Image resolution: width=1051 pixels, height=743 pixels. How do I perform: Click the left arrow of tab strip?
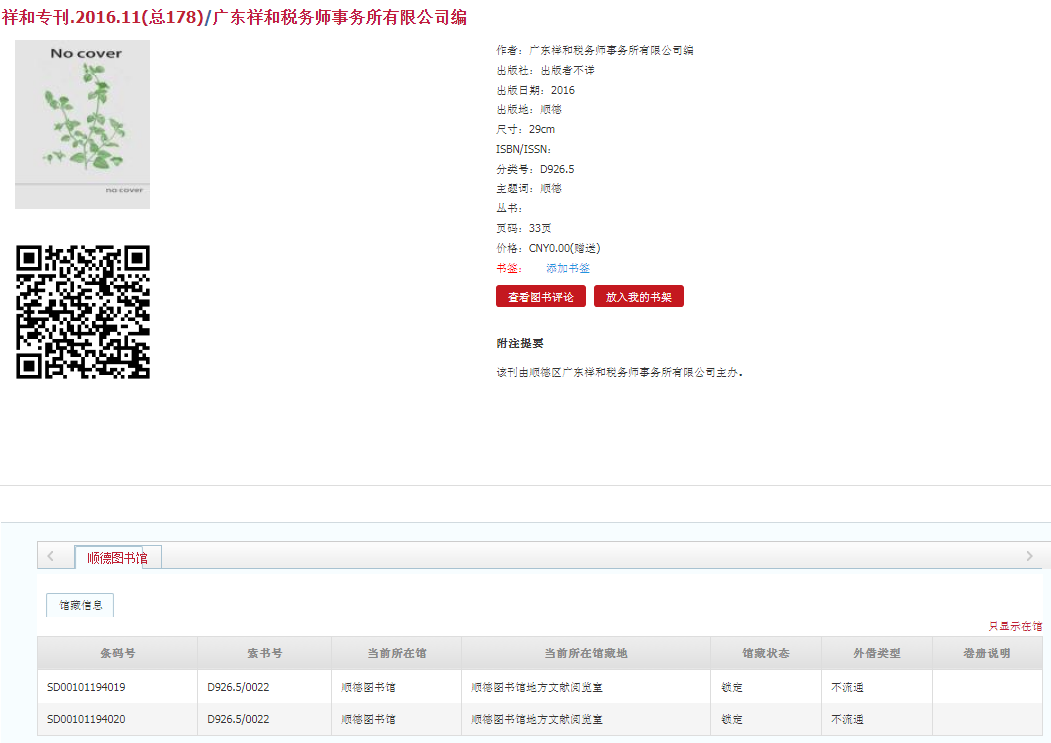click(x=50, y=556)
